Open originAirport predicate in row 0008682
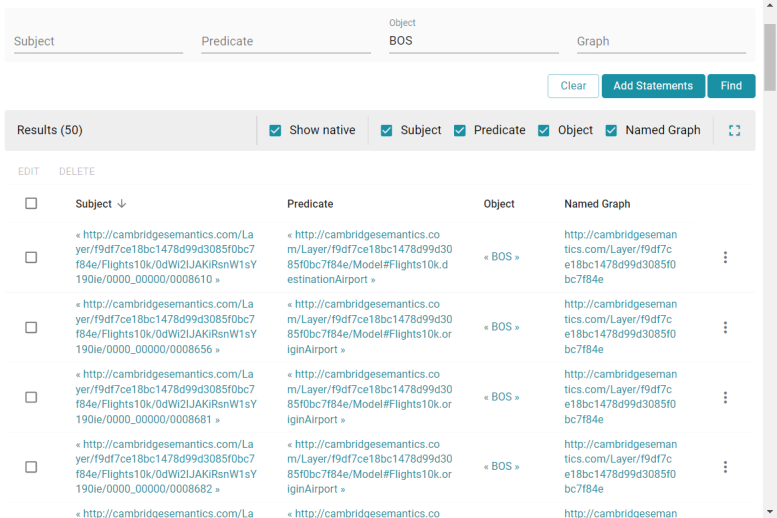Screen dimensions: 777x518 (x=370, y=466)
